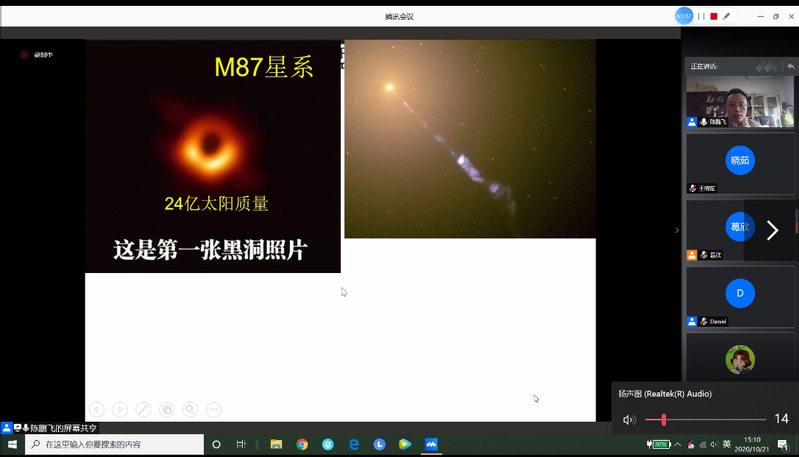
Task: Select the Dawei participant tile
Action: [740, 293]
